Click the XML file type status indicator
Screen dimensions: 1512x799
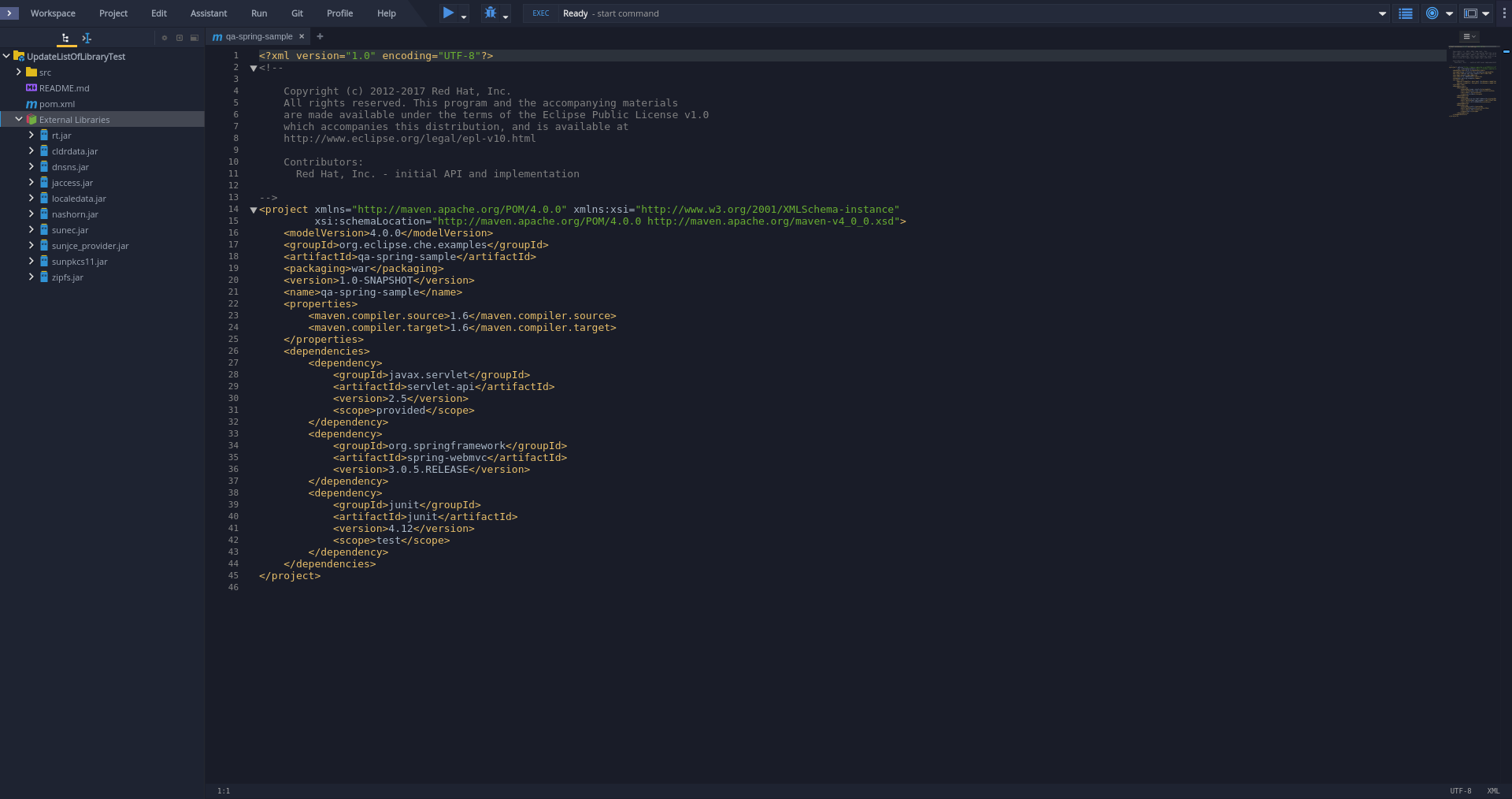(x=1493, y=790)
